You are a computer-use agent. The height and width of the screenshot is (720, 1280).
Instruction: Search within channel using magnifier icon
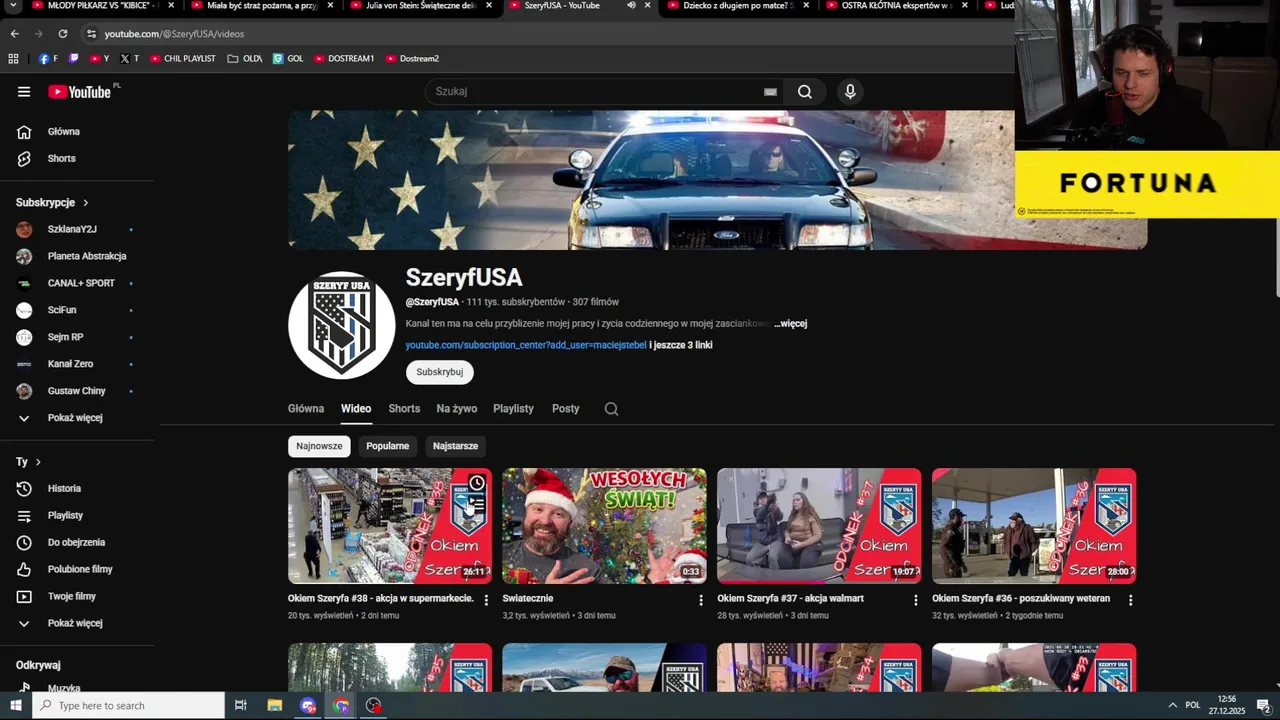coord(611,408)
